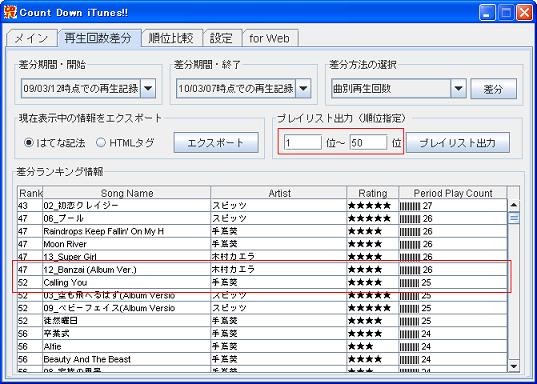Open the 再生回数差分 tab
The width and height of the screenshot is (537, 384).
99,38
